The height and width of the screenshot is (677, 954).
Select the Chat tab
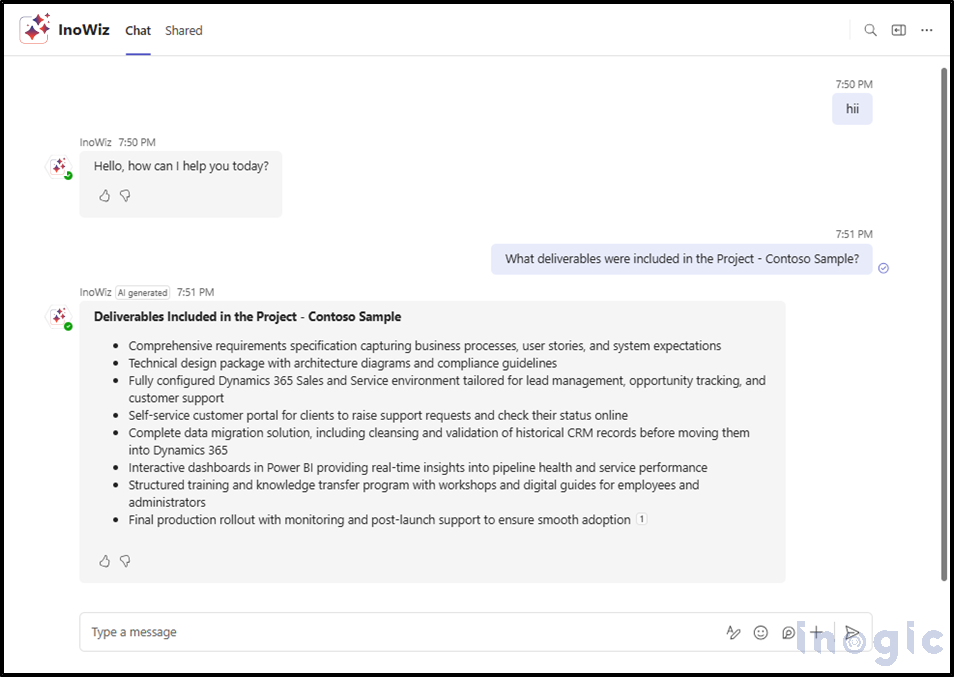coord(137,30)
